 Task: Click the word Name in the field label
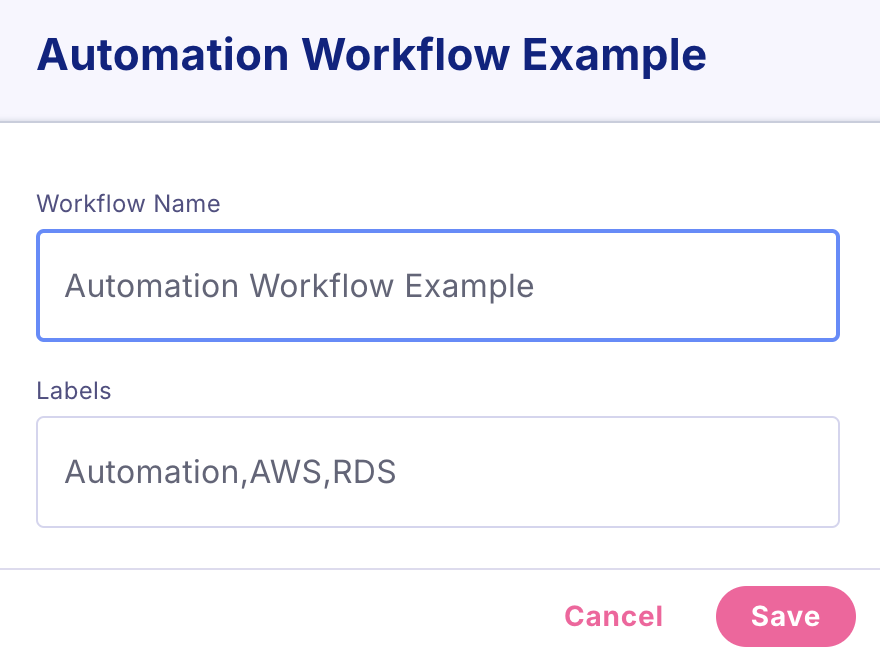(x=188, y=204)
